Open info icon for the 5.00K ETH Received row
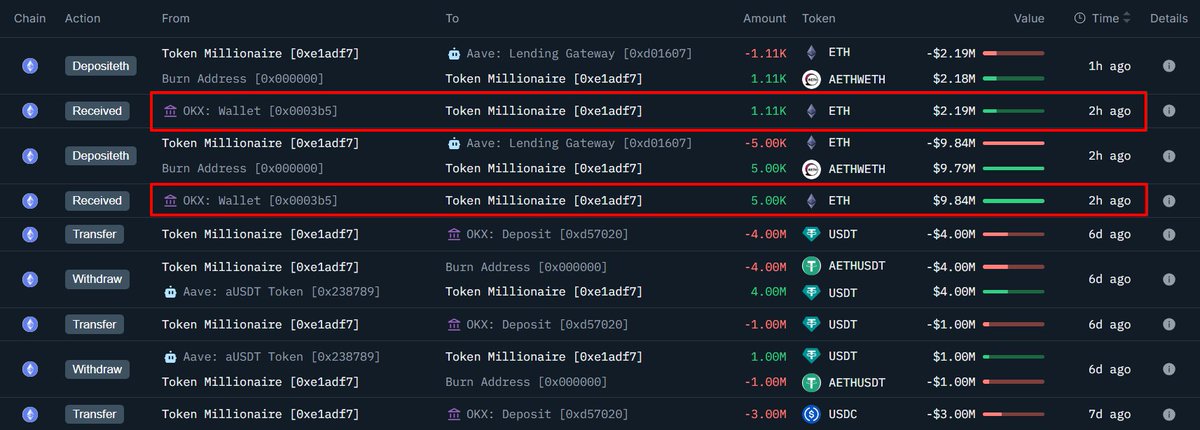 tap(1168, 201)
